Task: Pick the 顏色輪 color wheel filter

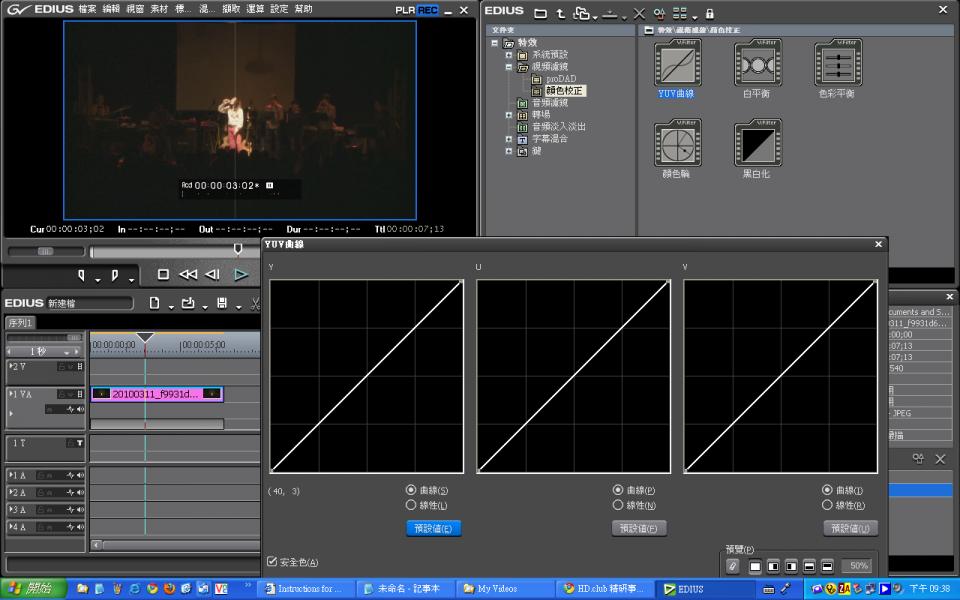Action: pyautogui.click(x=677, y=143)
